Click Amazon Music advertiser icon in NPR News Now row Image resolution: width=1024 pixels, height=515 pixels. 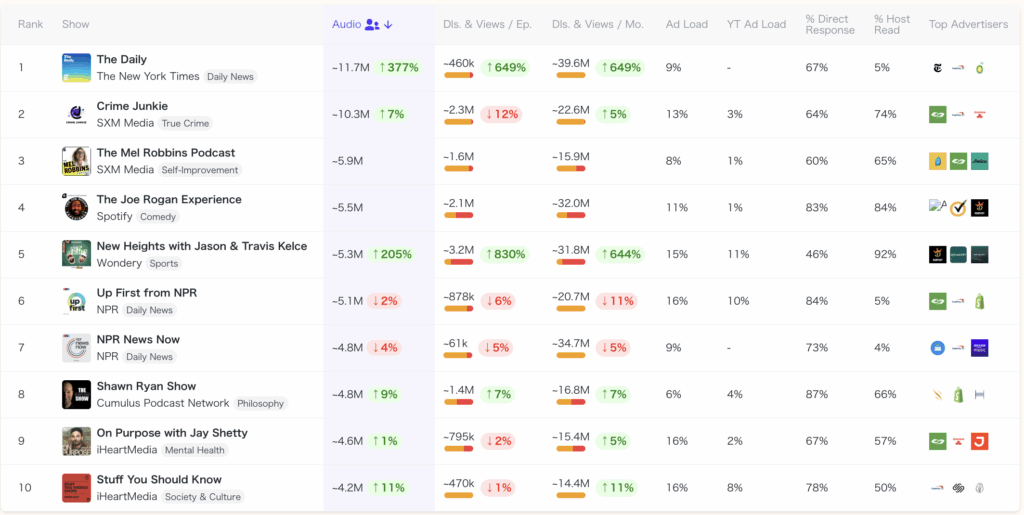(x=980, y=348)
